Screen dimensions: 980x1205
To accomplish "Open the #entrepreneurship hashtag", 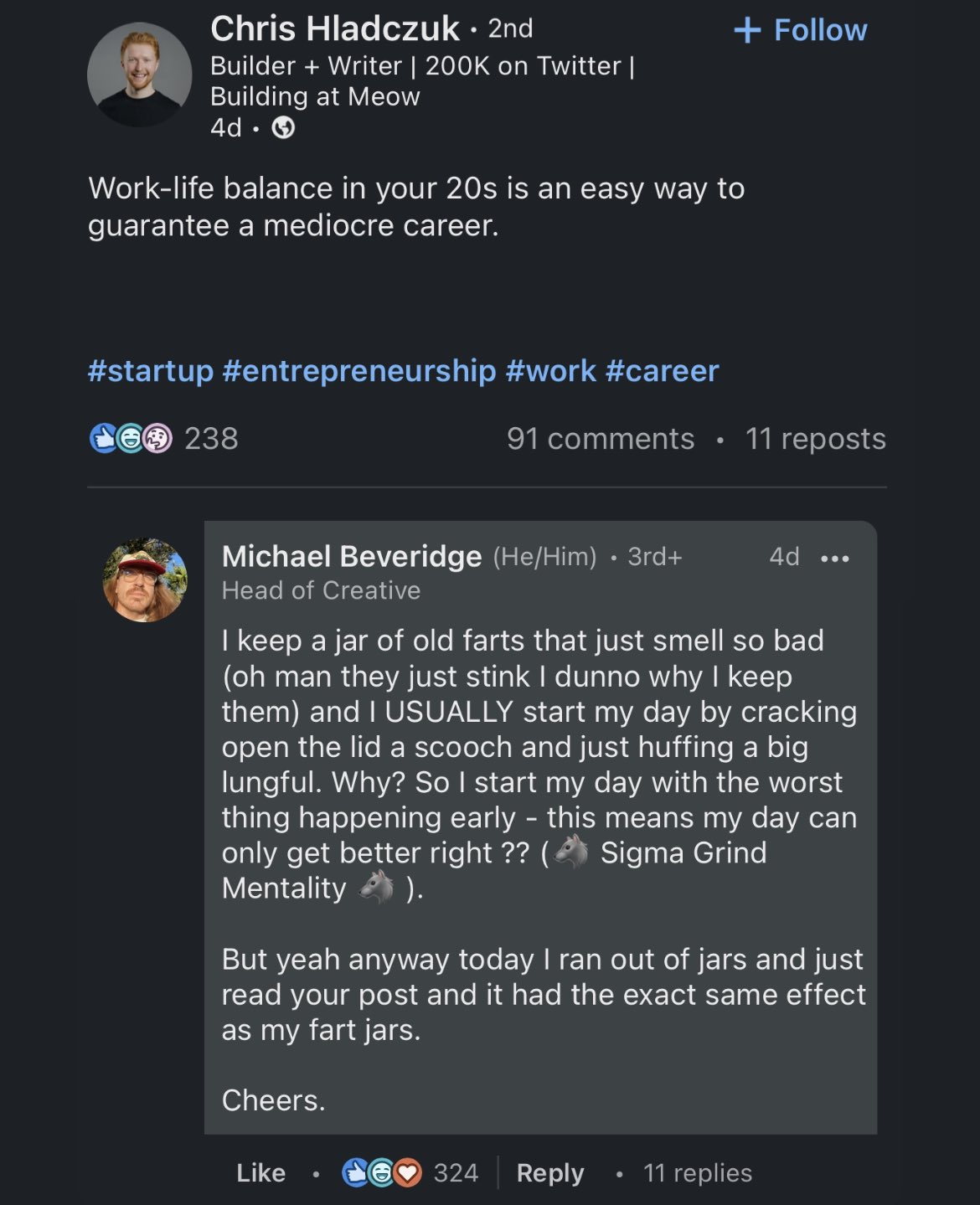I will (359, 371).
